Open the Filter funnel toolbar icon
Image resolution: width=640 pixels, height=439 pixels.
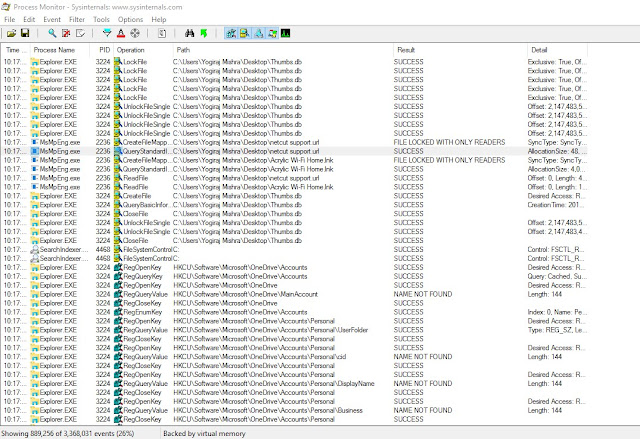107,33
